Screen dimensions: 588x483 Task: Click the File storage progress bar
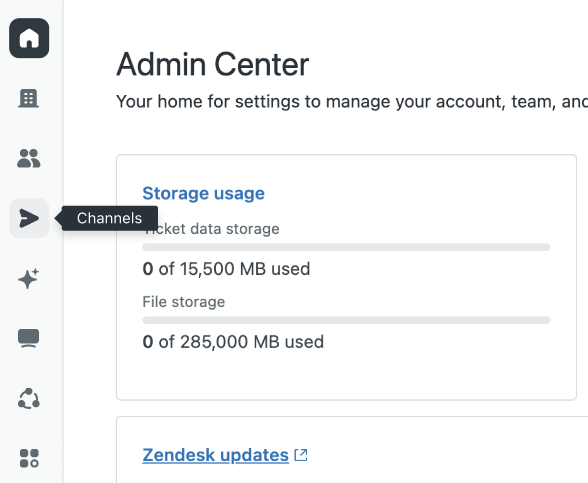(346, 320)
